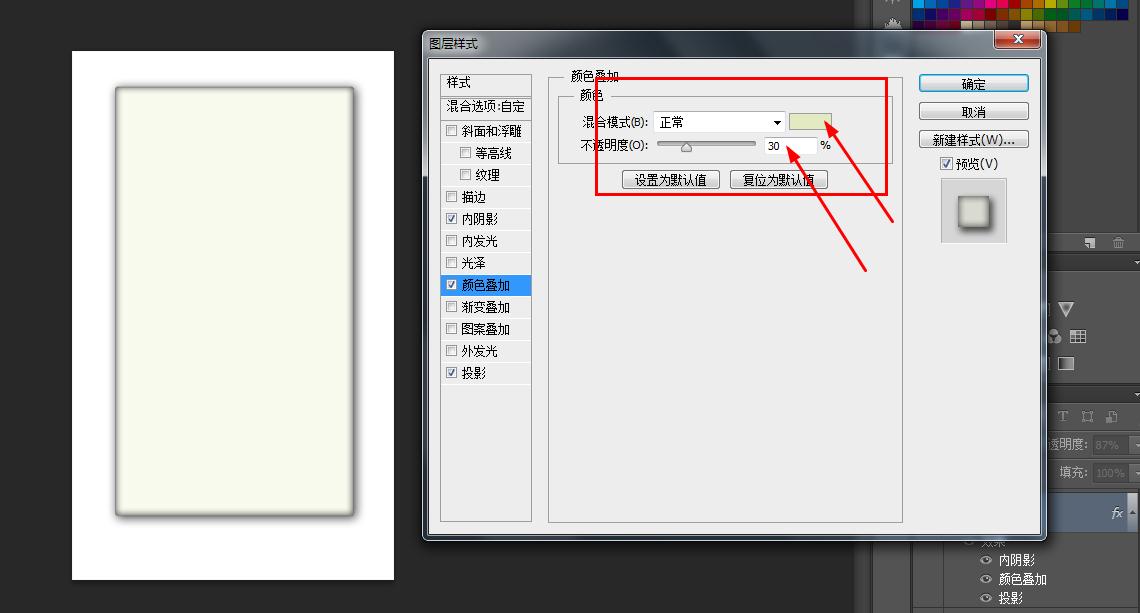Click the fx icon in the Layers panel
This screenshot has width=1140, height=613.
(1116, 513)
